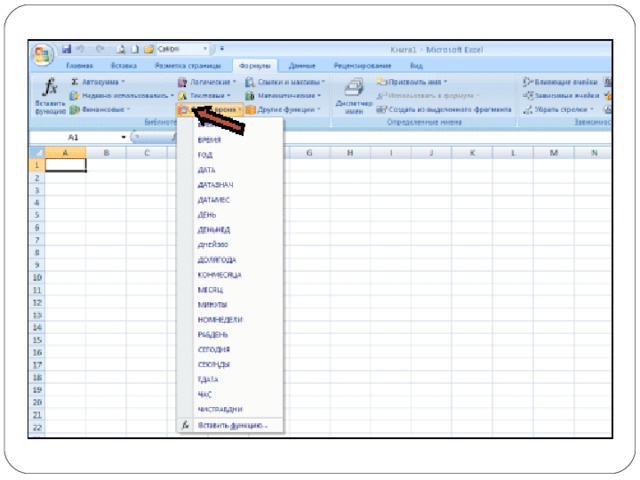Click the Автосумма sigma icon
Image resolution: width=640 pixels, height=480 pixels.
point(74,81)
